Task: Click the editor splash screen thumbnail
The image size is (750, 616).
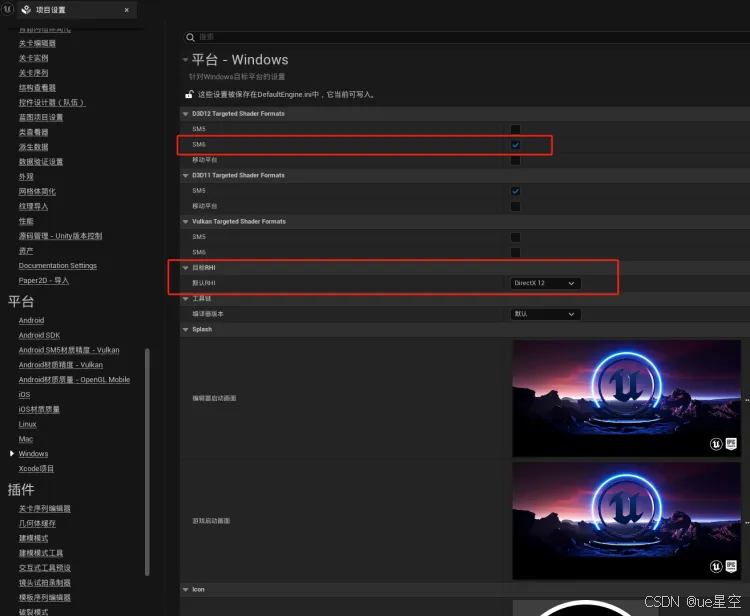Action: (x=627, y=398)
